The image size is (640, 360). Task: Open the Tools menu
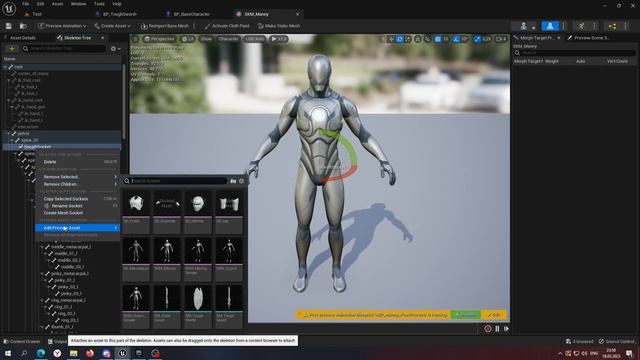point(99,4)
